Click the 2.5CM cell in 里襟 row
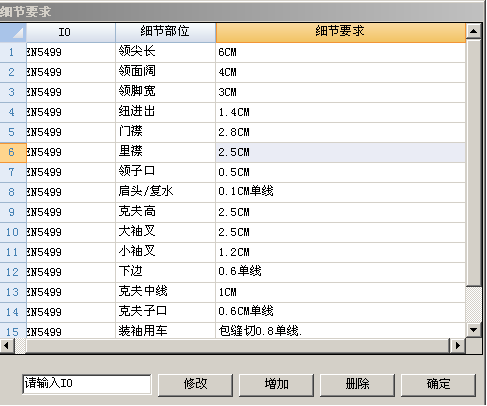 pyautogui.click(x=341, y=152)
